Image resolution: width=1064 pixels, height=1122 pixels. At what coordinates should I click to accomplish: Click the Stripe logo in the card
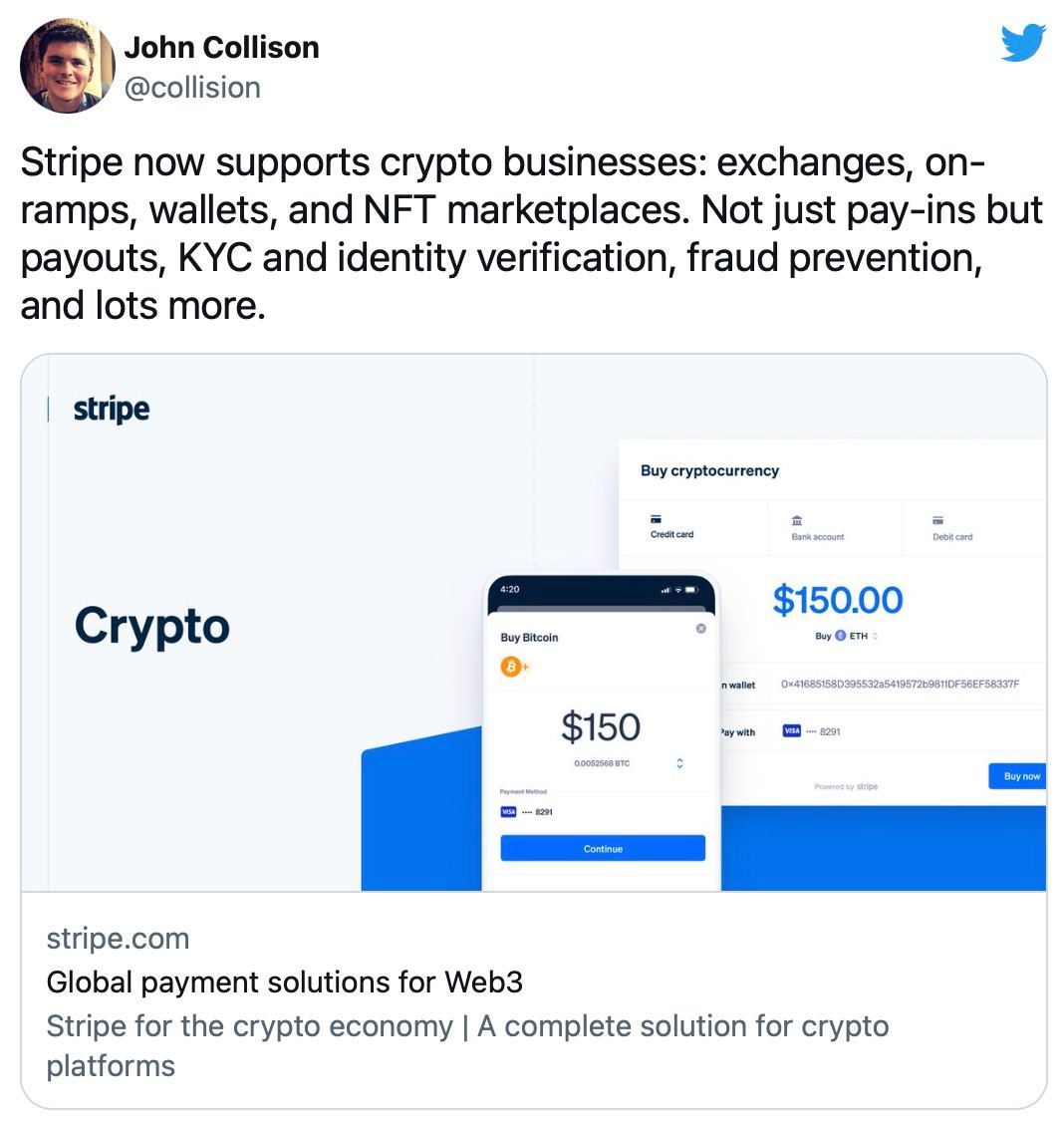click(x=112, y=410)
